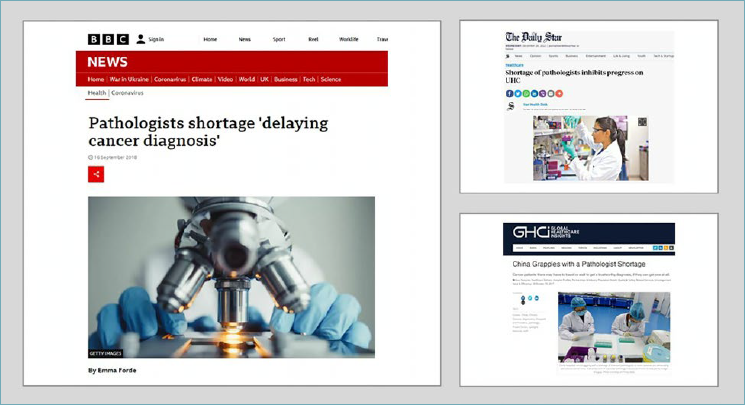
Task: Click the Daily Star headline 'Shortage of pathologists inhibits progress on UHC'
Action: coord(574,77)
